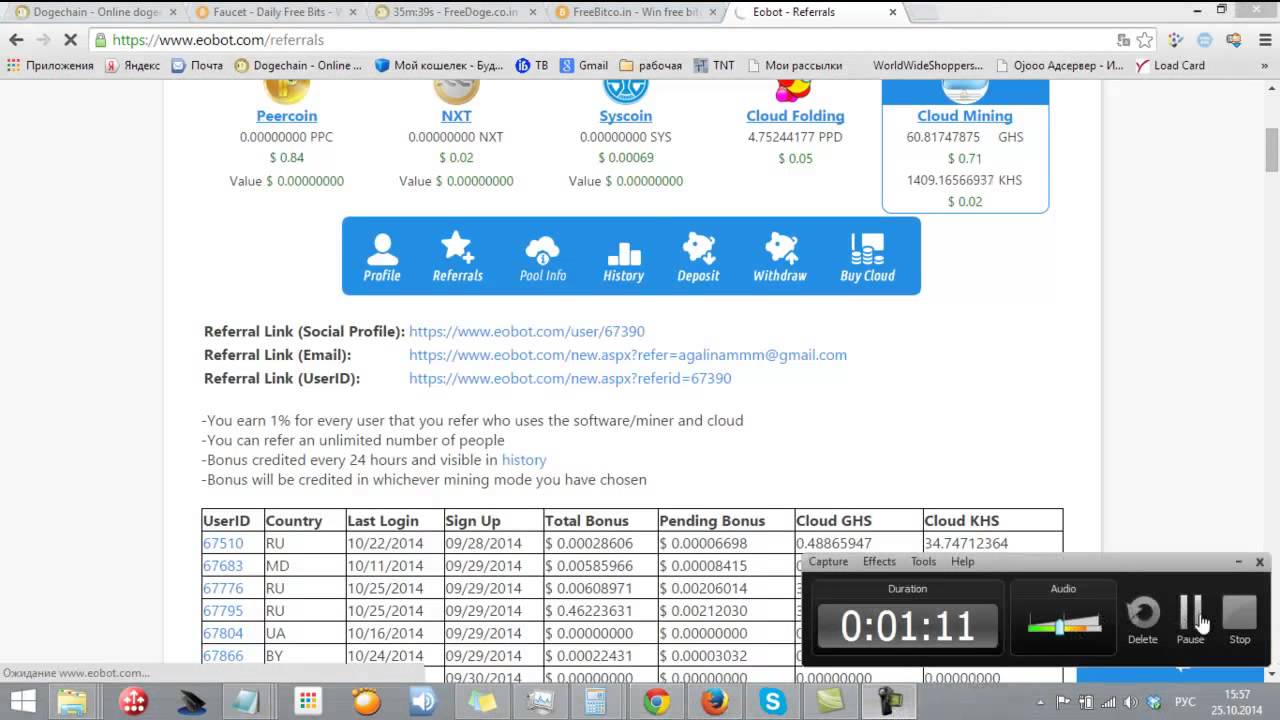Click the Apps grid icon in bookmarks bar

click(x=13, y=65)
